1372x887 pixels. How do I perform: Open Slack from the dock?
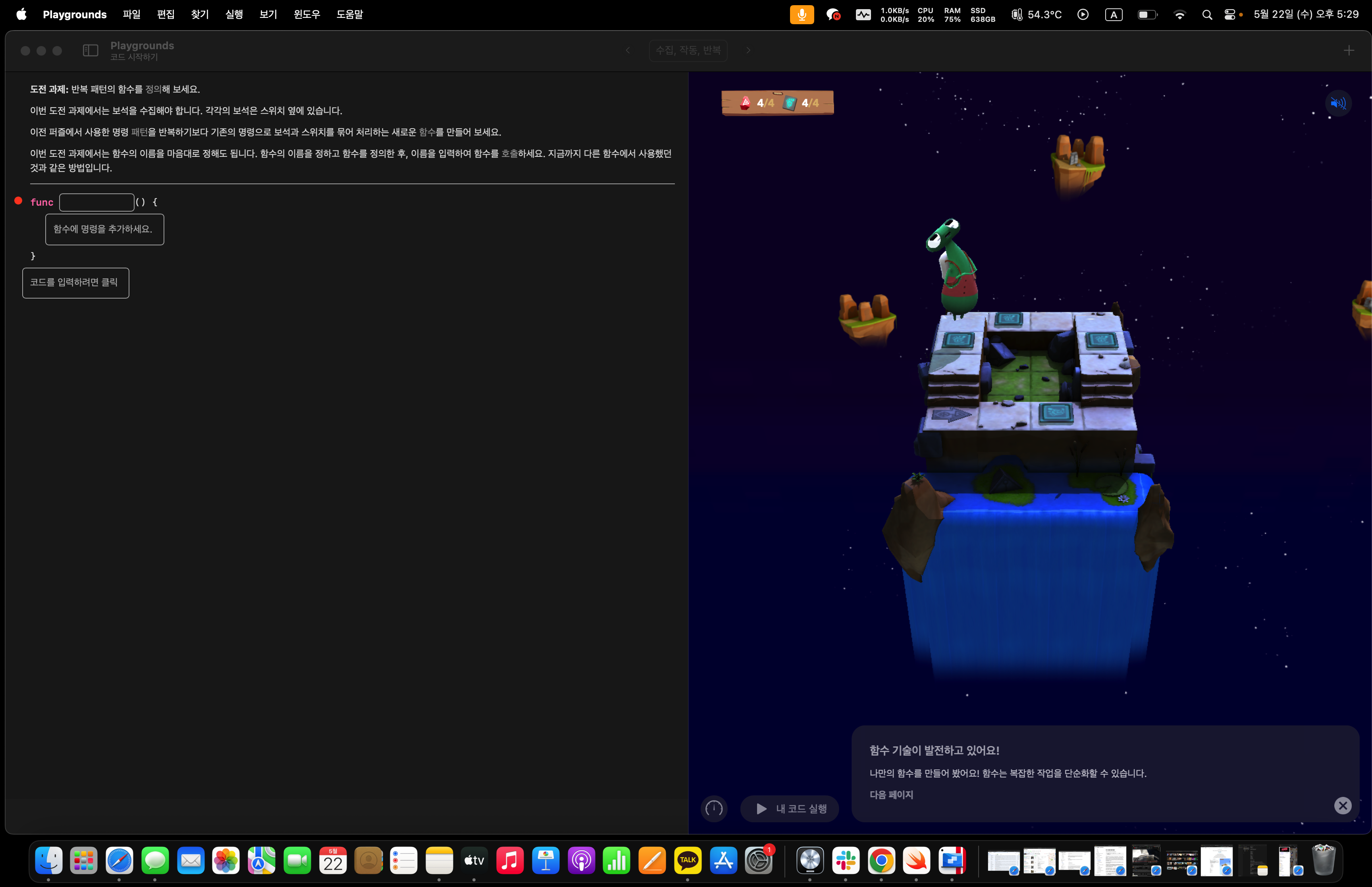click(846, 860)
